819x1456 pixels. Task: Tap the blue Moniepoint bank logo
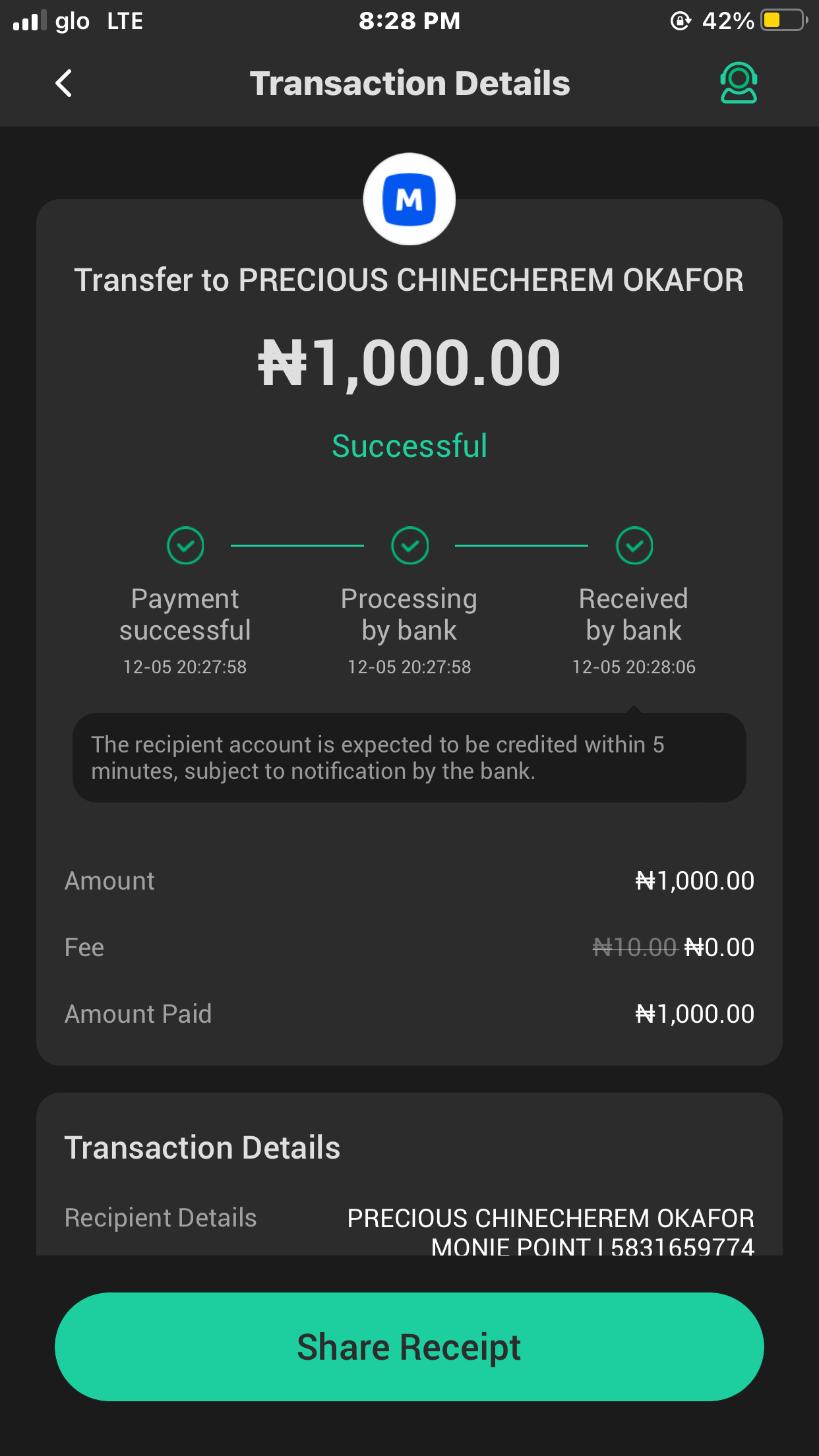click(x=409, y=199)
